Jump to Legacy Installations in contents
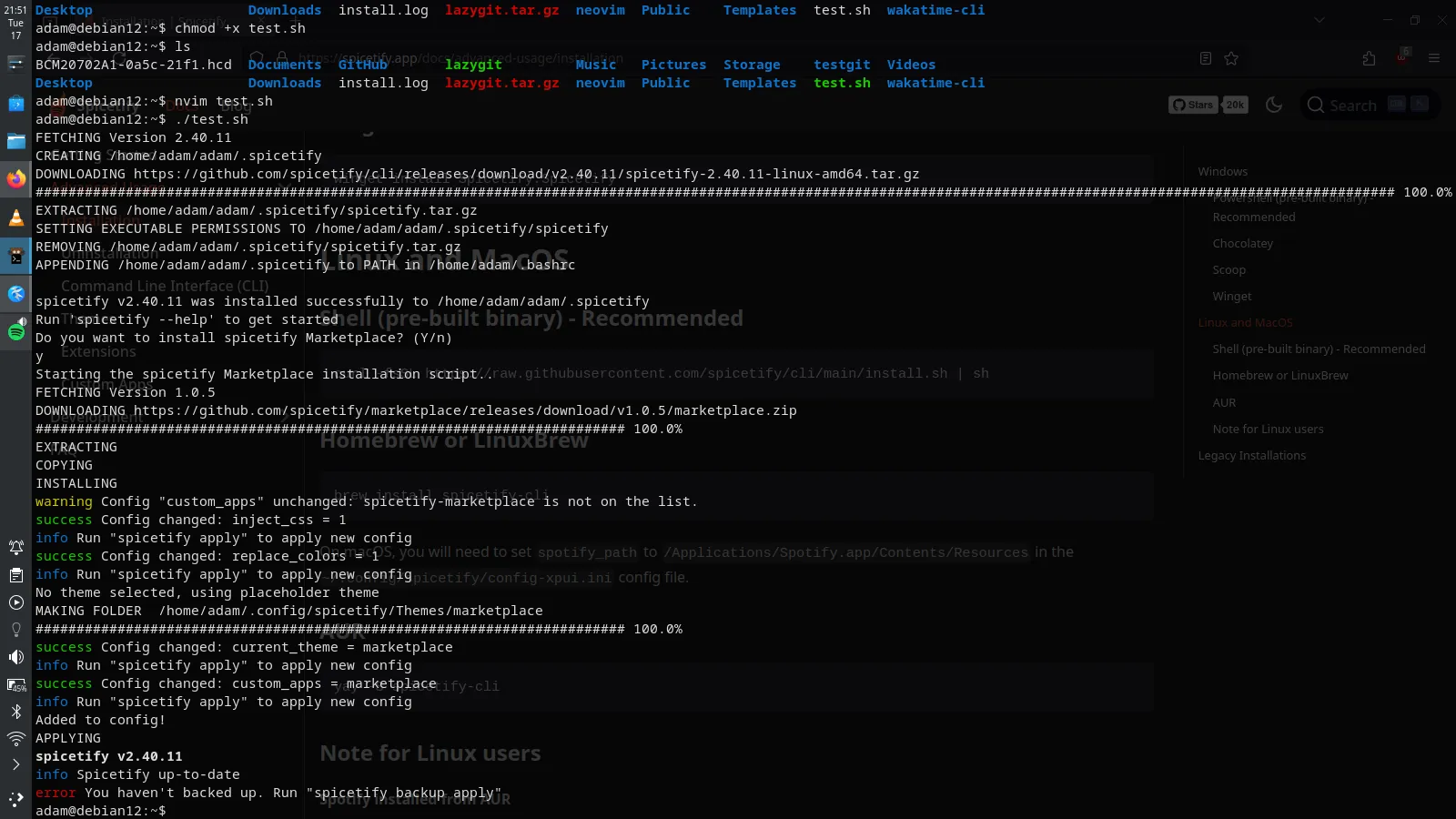This screenshot has width=1456, height=819. point(1251,455)
